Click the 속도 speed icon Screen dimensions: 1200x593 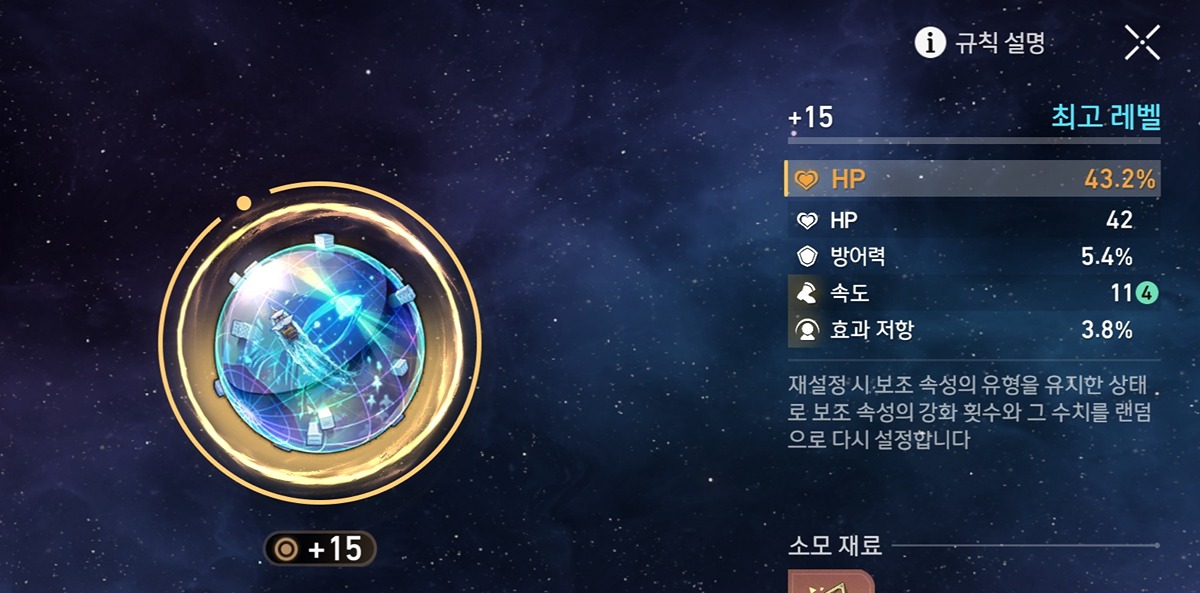pyautogui.click(x=807, y=293)
